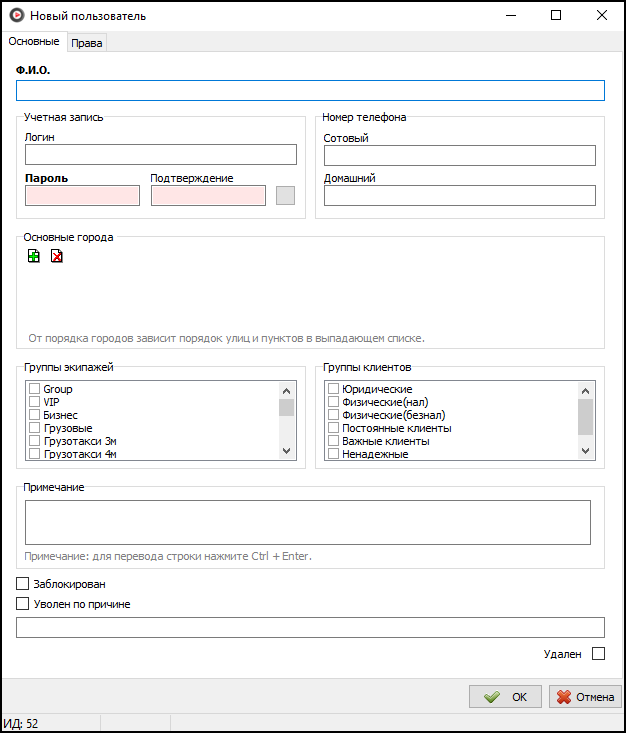Switch to the Права tab
Image resolution: width=626 pixels, height=733 pixels.
[x=87, y=42]
